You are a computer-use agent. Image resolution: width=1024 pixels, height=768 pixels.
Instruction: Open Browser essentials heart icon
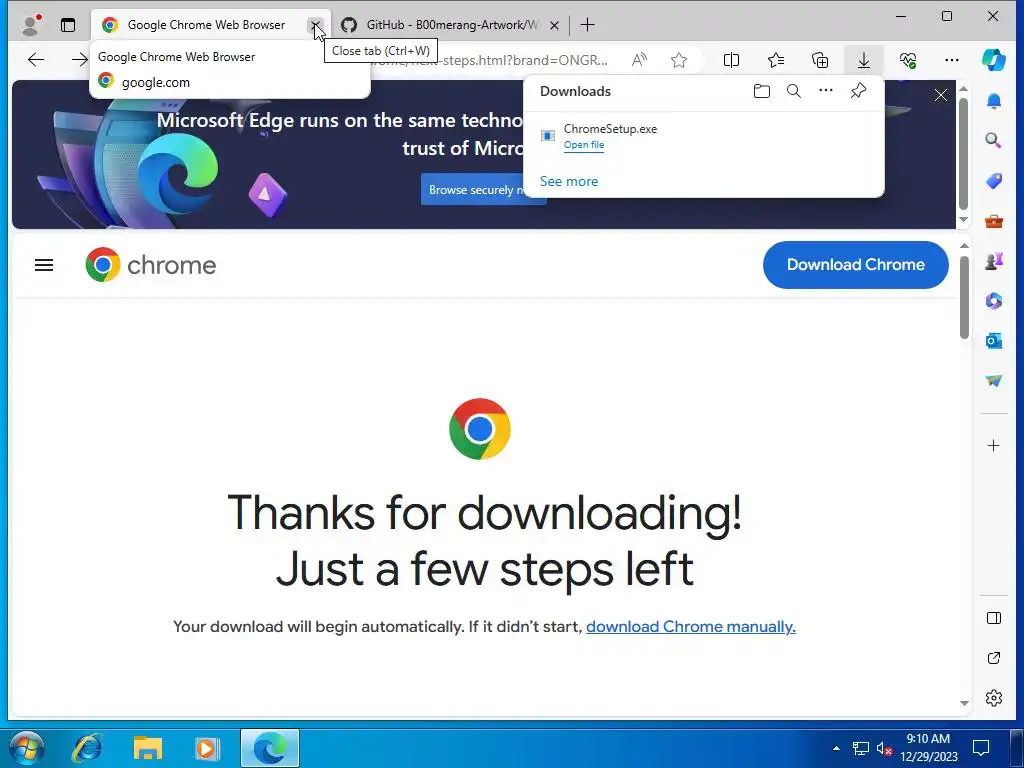pyautogui.click(x=908, y=60)
